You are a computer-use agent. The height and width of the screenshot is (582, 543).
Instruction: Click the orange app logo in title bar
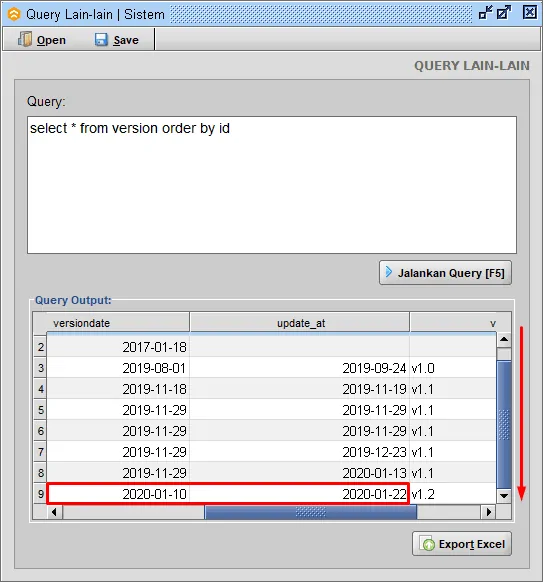(x=14, y=14)
